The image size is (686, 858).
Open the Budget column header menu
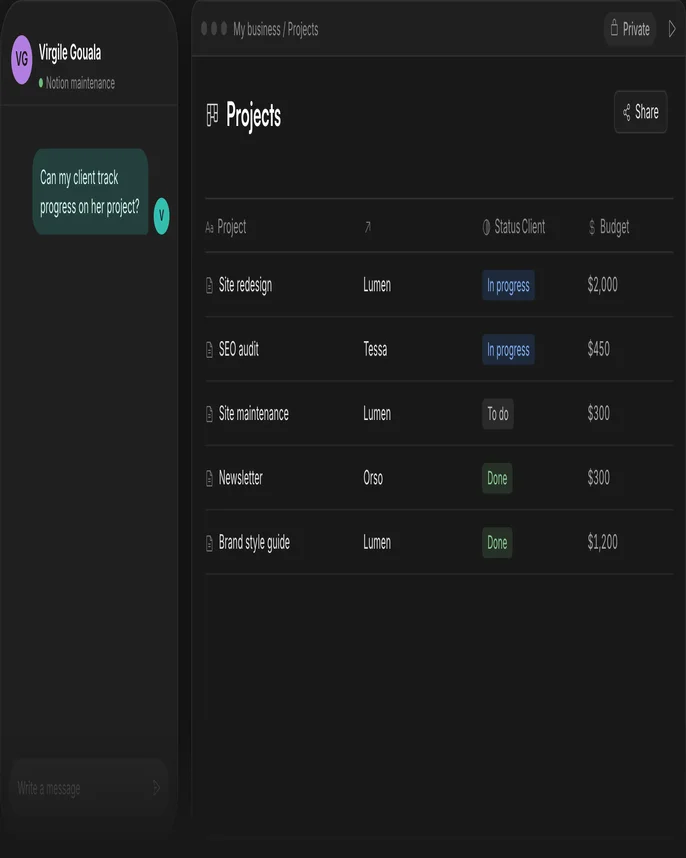pos(609,227)
